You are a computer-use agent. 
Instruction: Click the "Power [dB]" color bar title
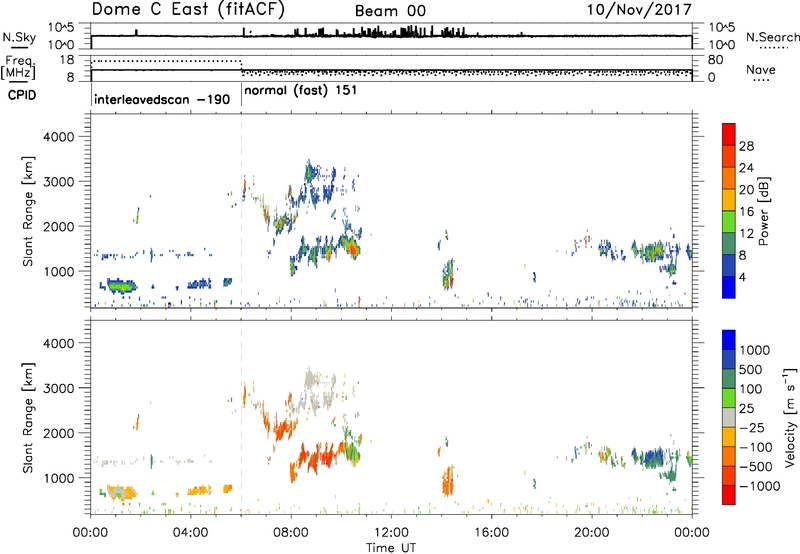763,211
